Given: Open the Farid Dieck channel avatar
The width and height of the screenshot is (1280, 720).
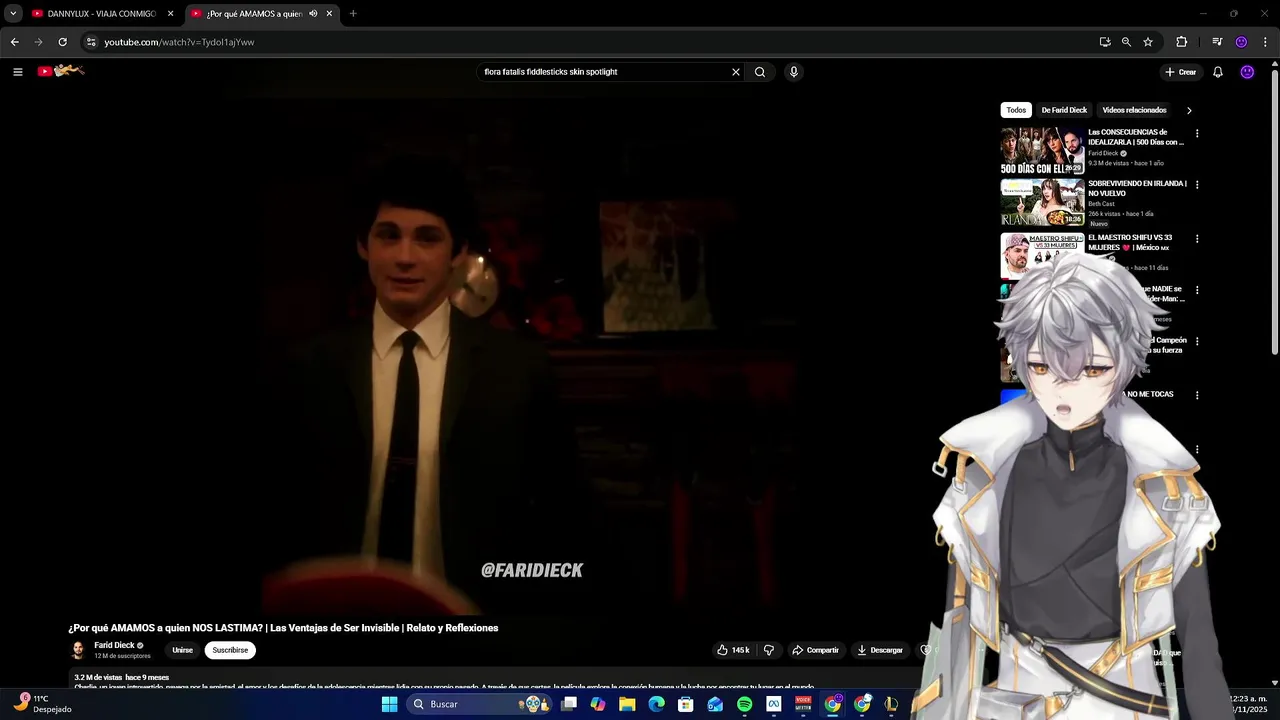Looking at the screenshot, I should (78, 650).
